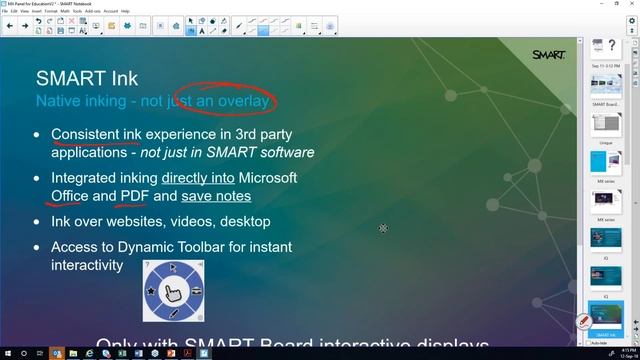Open the Page Sorter tab in sidebar
The width and height of the screenshot is (640, 360).
[x=636, y=43]
